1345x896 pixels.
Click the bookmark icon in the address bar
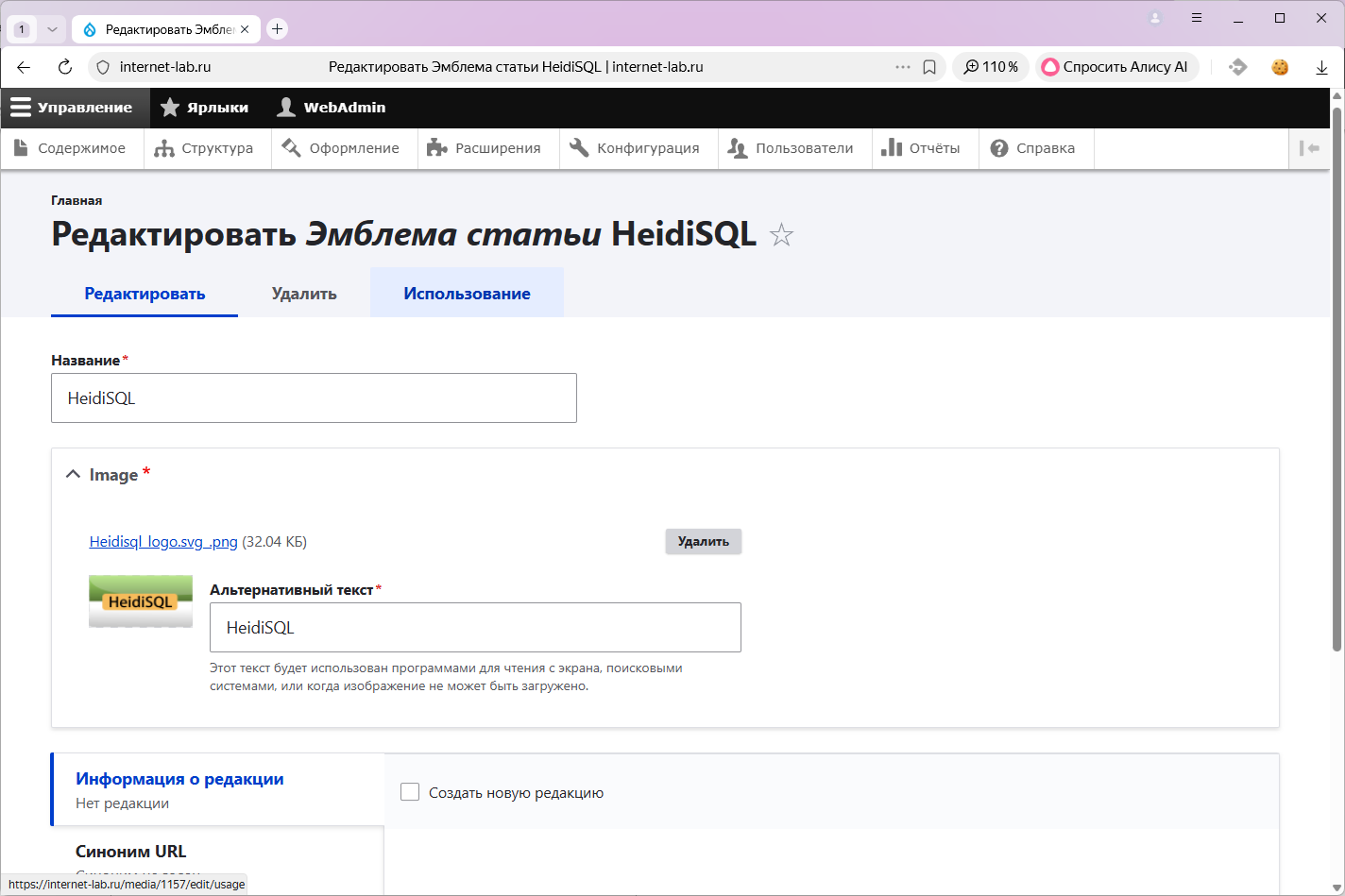point(929,67)
